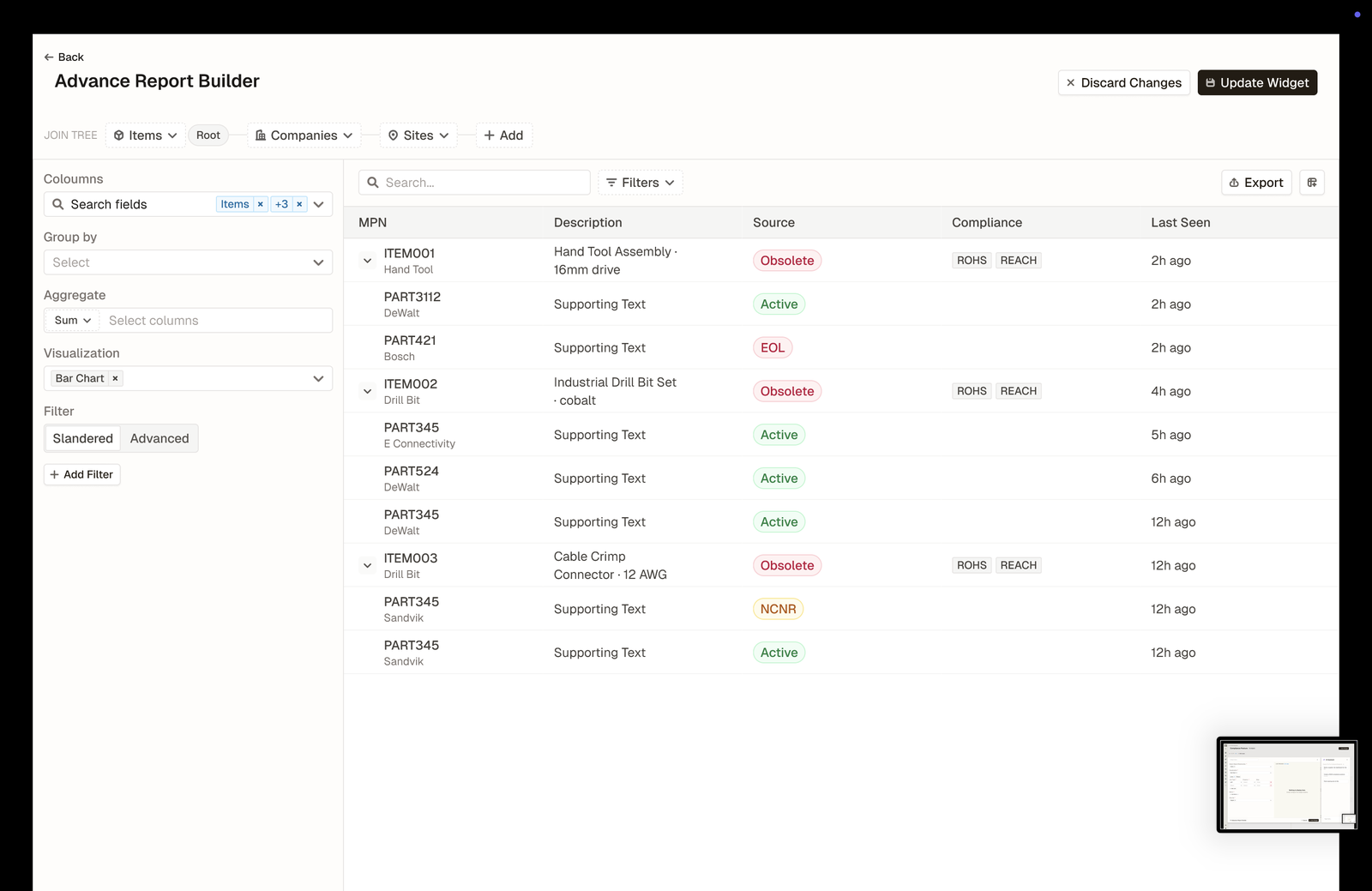1372x891 pixels.
Task: Sort by the Description column header
Action: click(587, 222)
